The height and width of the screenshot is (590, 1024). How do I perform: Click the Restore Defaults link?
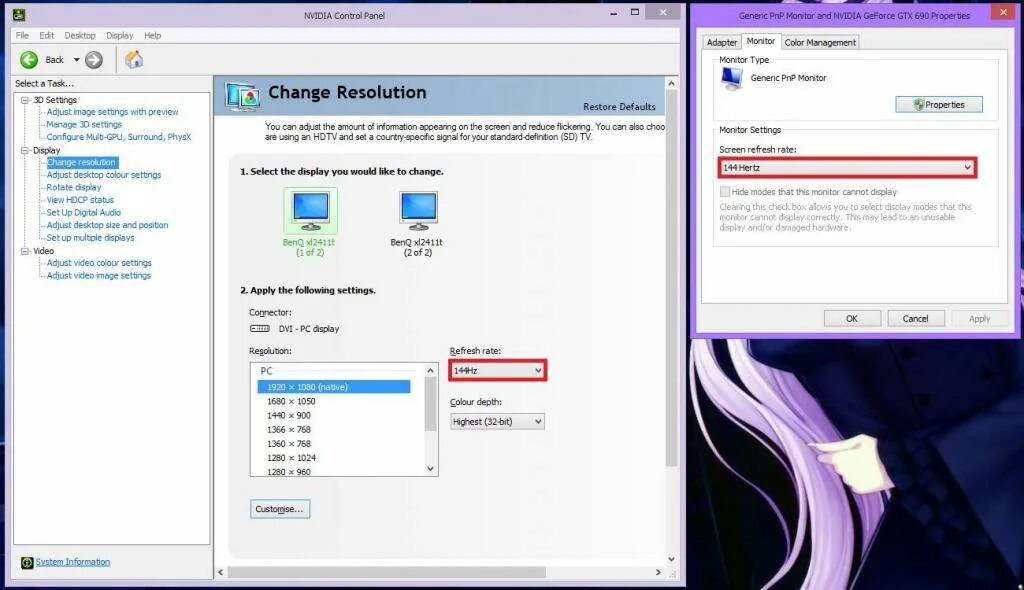point(619,107)
